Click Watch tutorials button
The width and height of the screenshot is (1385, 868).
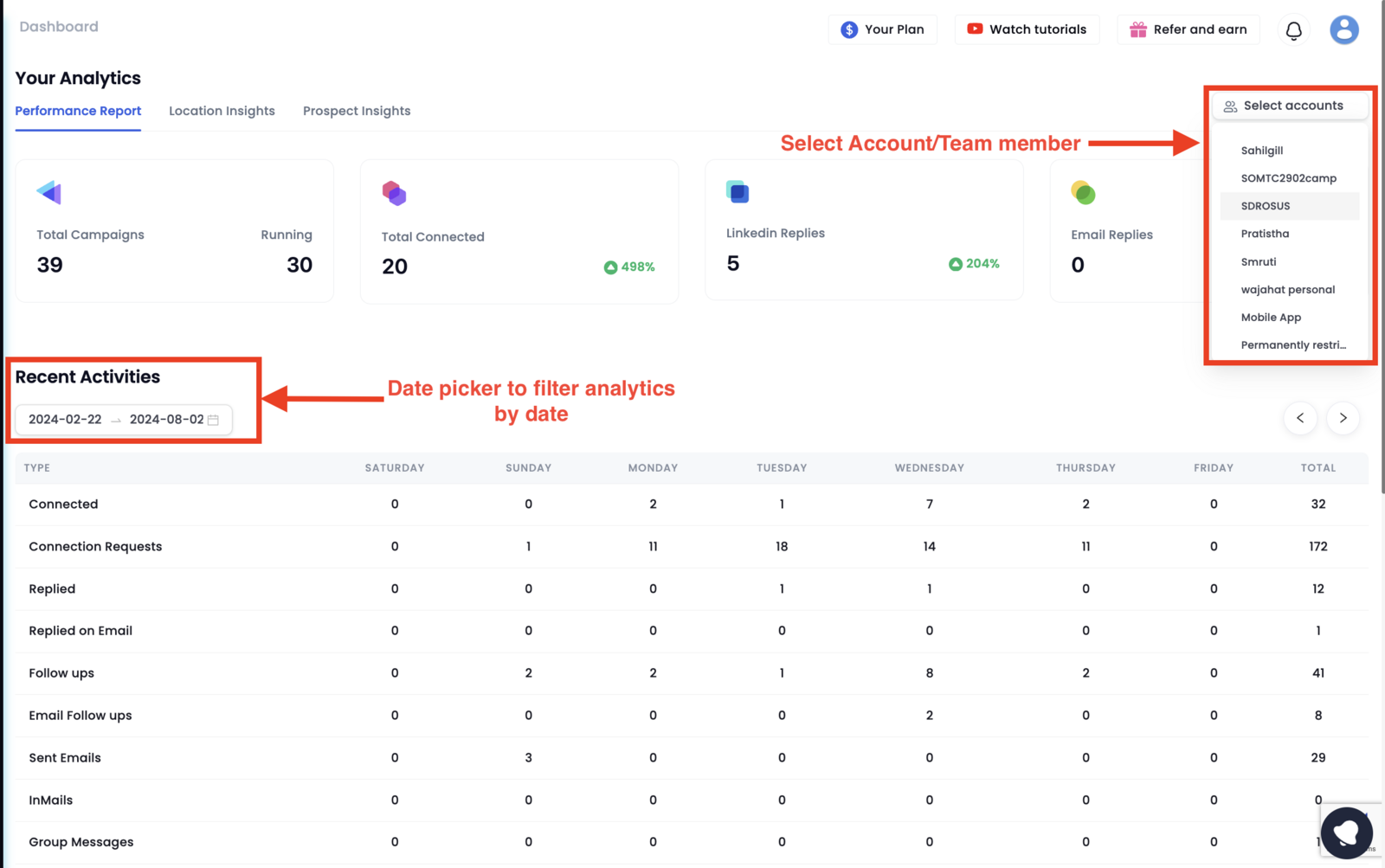[x=1027, y=29]
